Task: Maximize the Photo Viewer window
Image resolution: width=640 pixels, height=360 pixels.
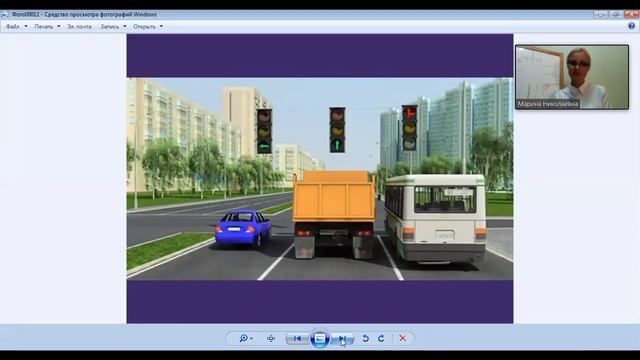Action: [x=616, y=14]
